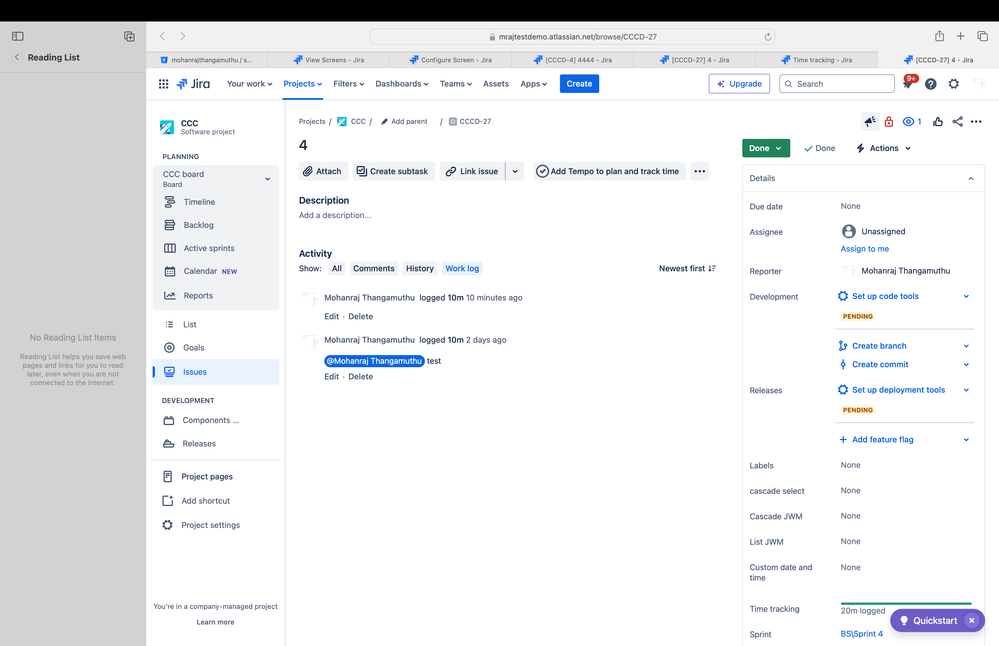The width and height of the screenshot is (999, 646).
Task: Expand the Add feature flag chevron
Action: coord(966,440)
